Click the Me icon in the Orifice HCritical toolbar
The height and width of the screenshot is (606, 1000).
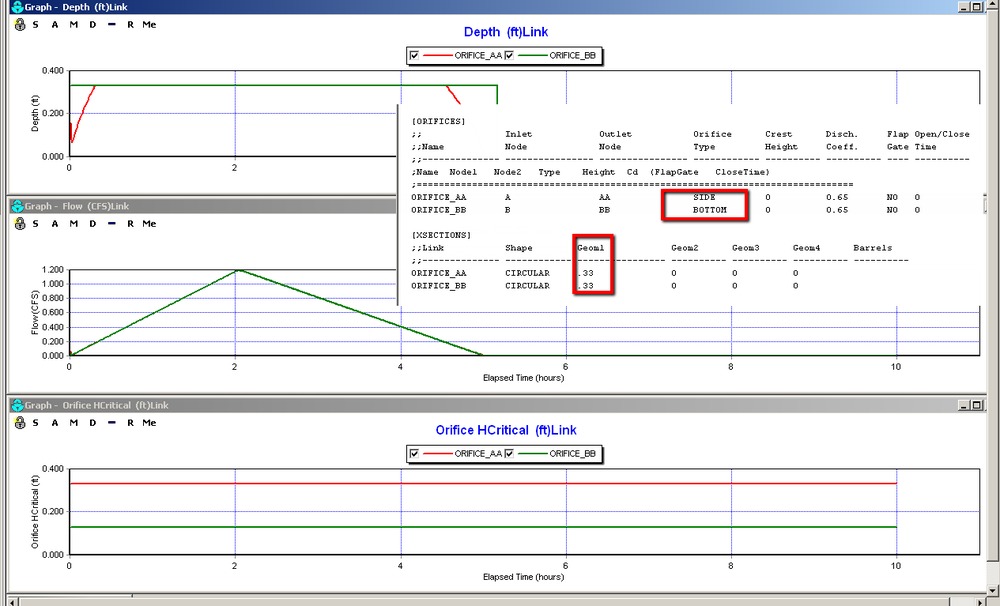point(148,422)
